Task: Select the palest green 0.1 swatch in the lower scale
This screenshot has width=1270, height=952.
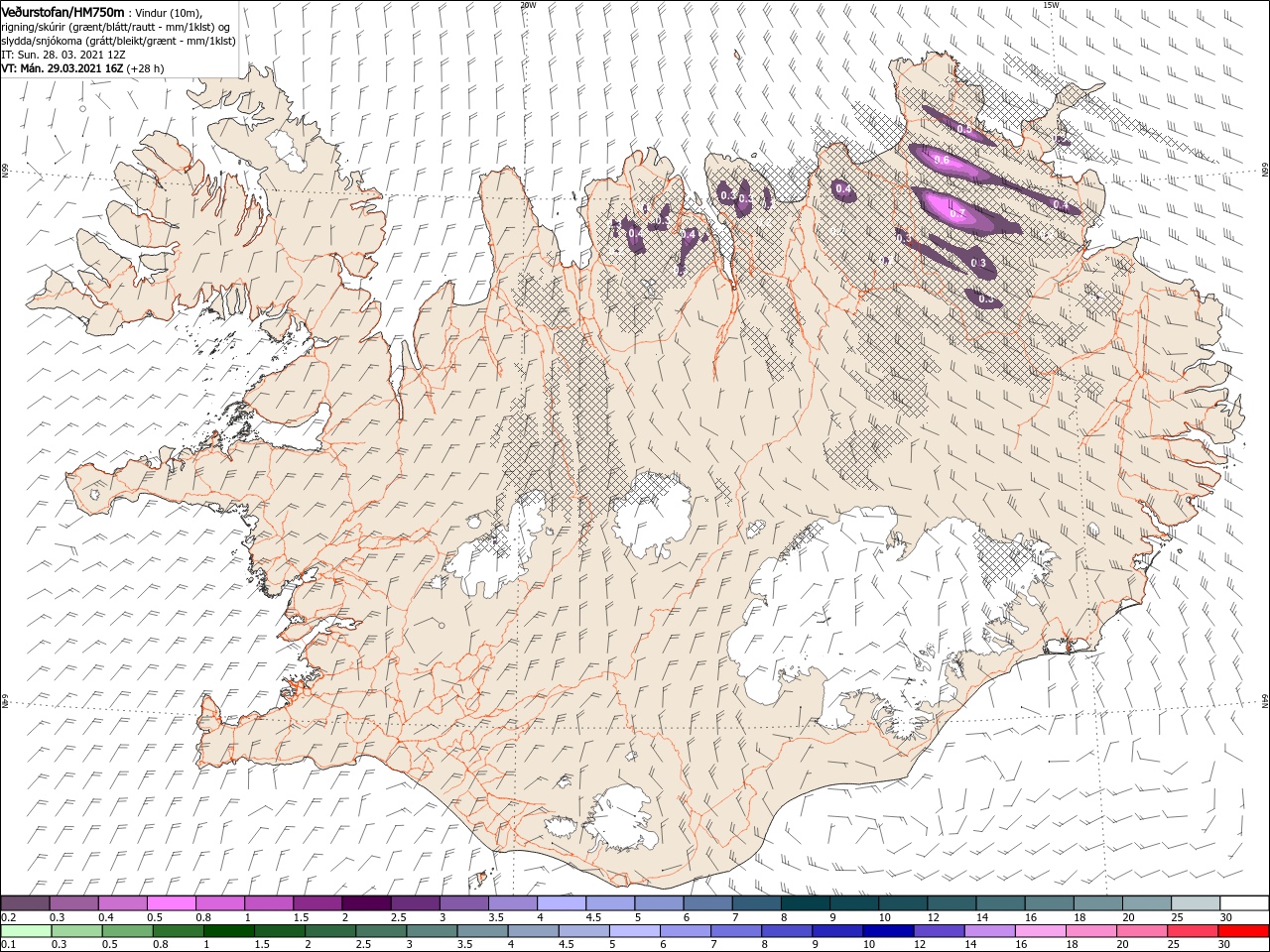Action: 26,931
